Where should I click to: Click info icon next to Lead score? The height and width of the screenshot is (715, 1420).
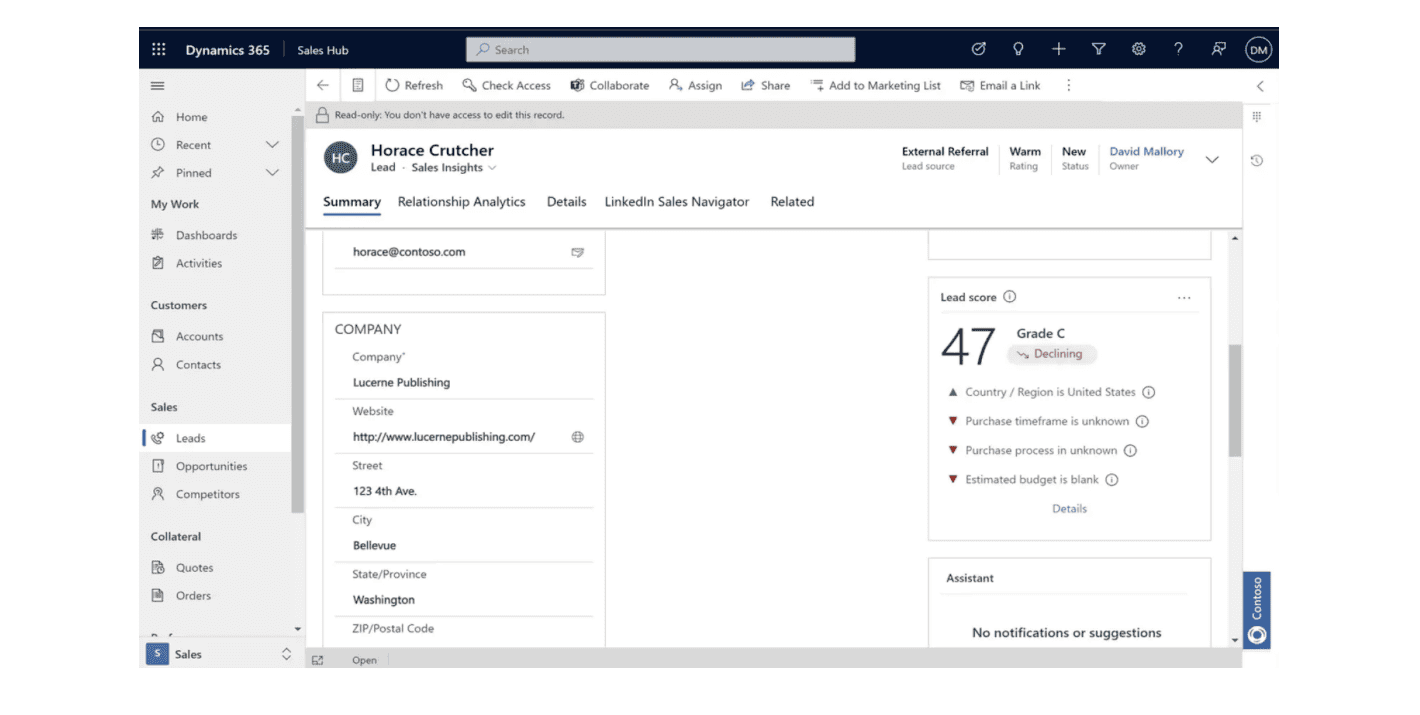(1010, 297)
